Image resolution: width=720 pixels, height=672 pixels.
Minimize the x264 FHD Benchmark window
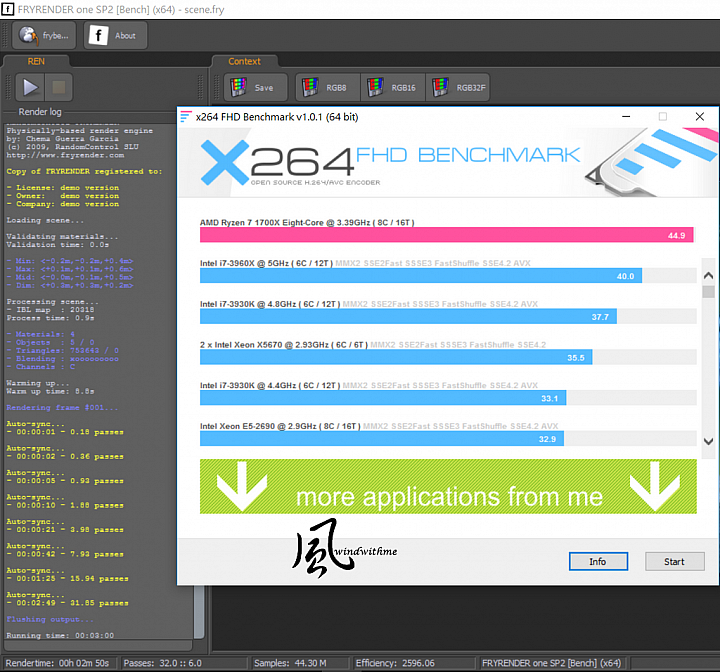click(x=626, y=117)
